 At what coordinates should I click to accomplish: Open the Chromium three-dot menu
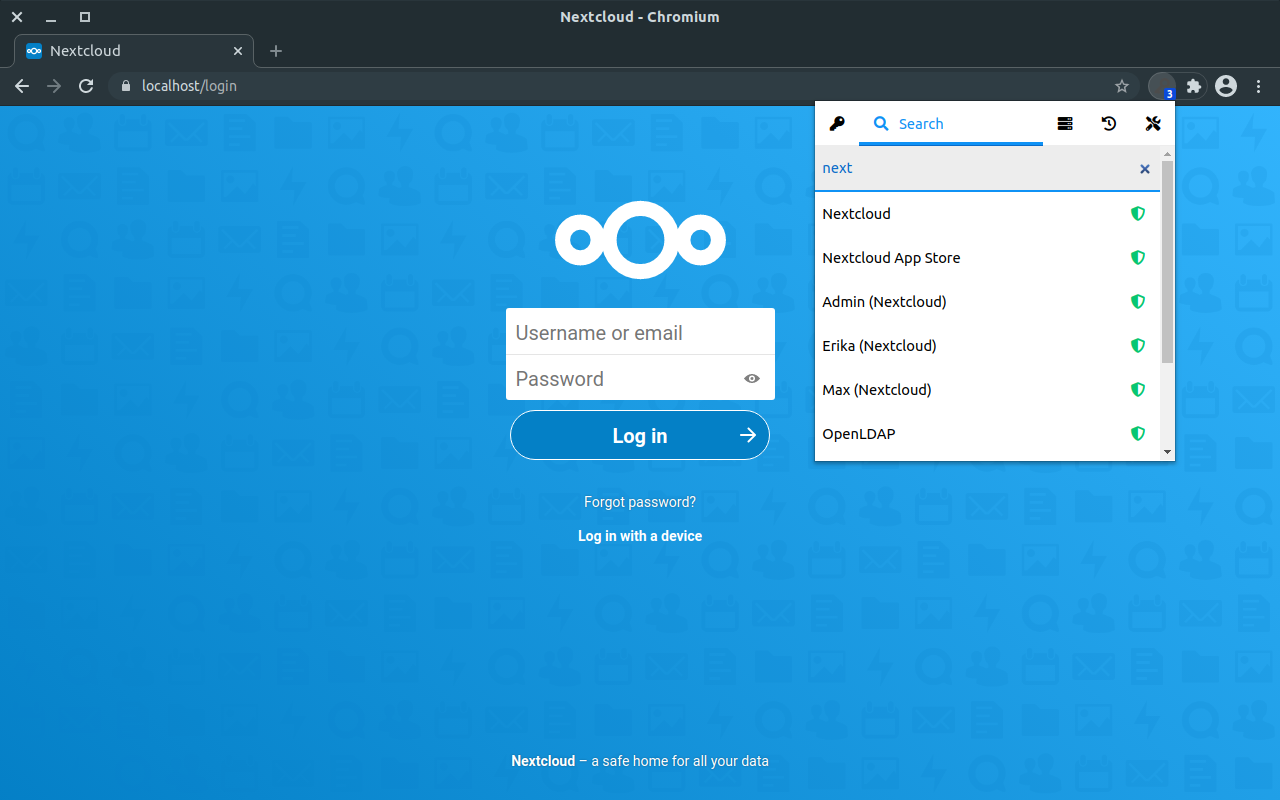[x=1258, y=86]
